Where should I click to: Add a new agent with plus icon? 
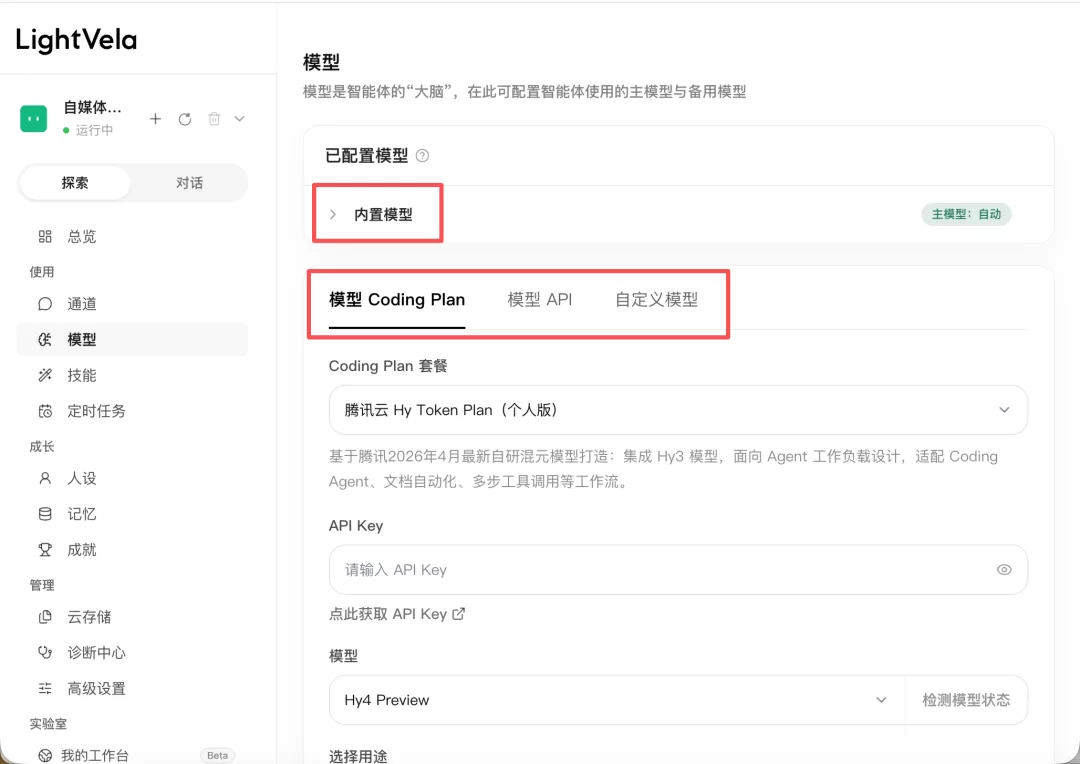(x=156, y=118)
